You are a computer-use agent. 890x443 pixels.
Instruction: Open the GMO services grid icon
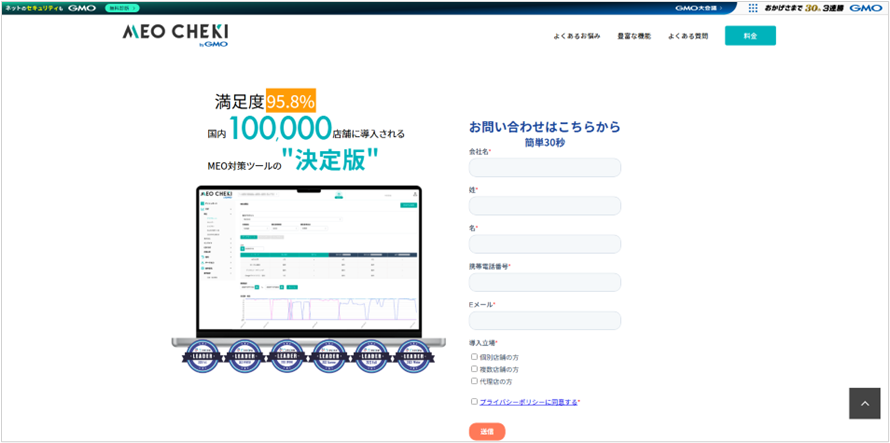click(x=753, y=8)
